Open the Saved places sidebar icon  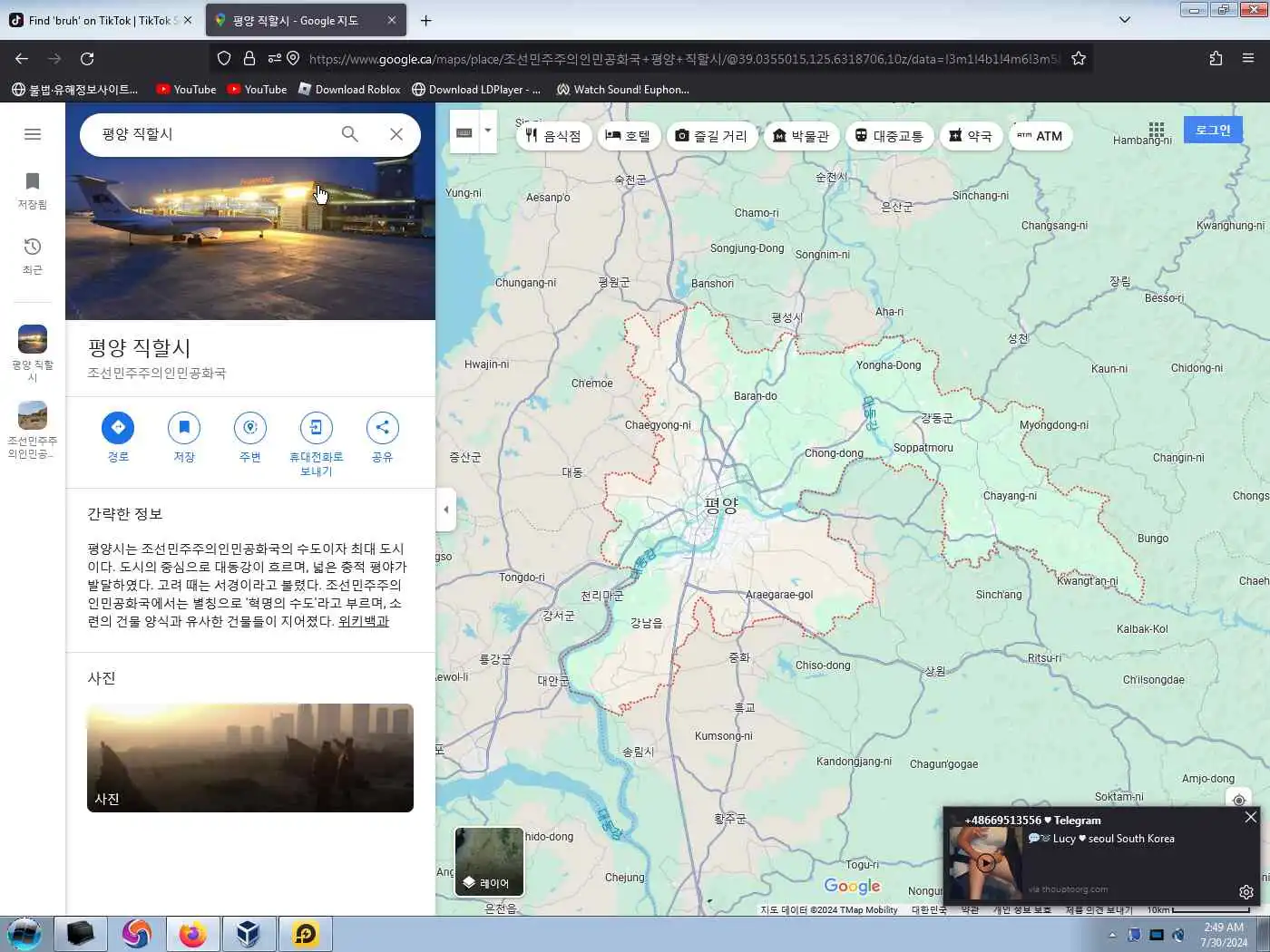(33, 190)
